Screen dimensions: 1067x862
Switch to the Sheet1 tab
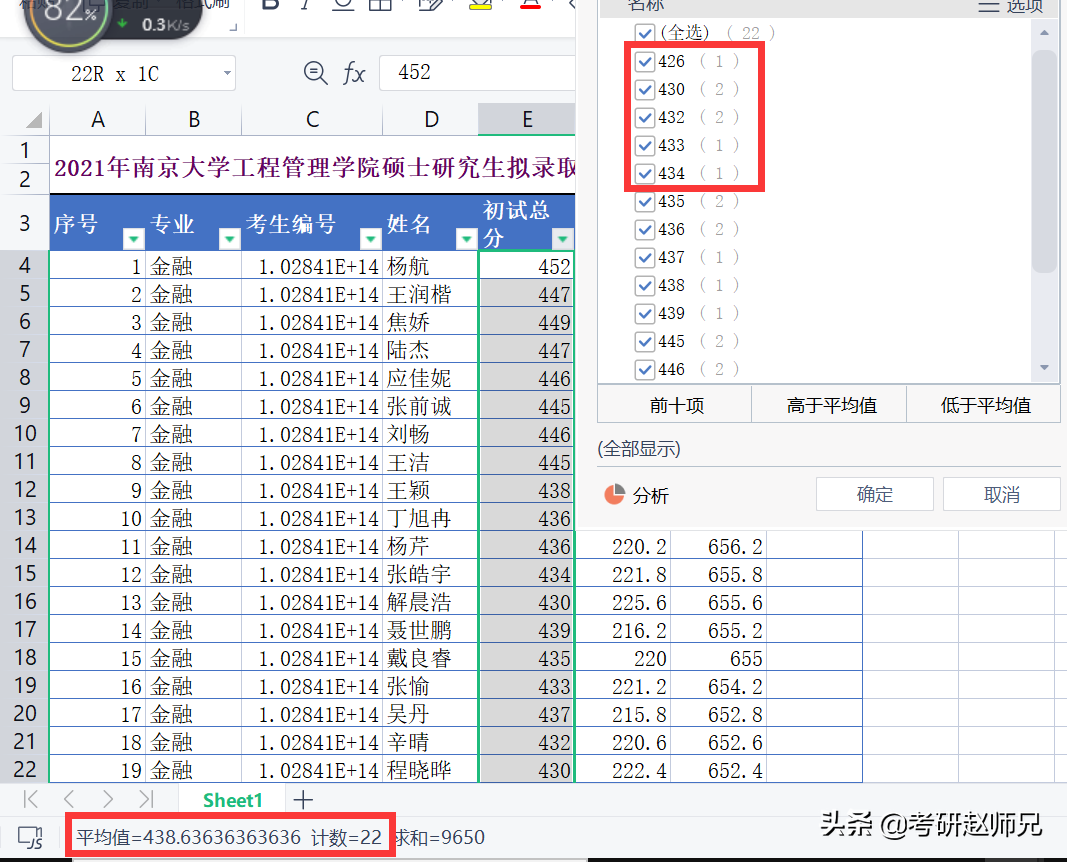click(x=231, y=800)
